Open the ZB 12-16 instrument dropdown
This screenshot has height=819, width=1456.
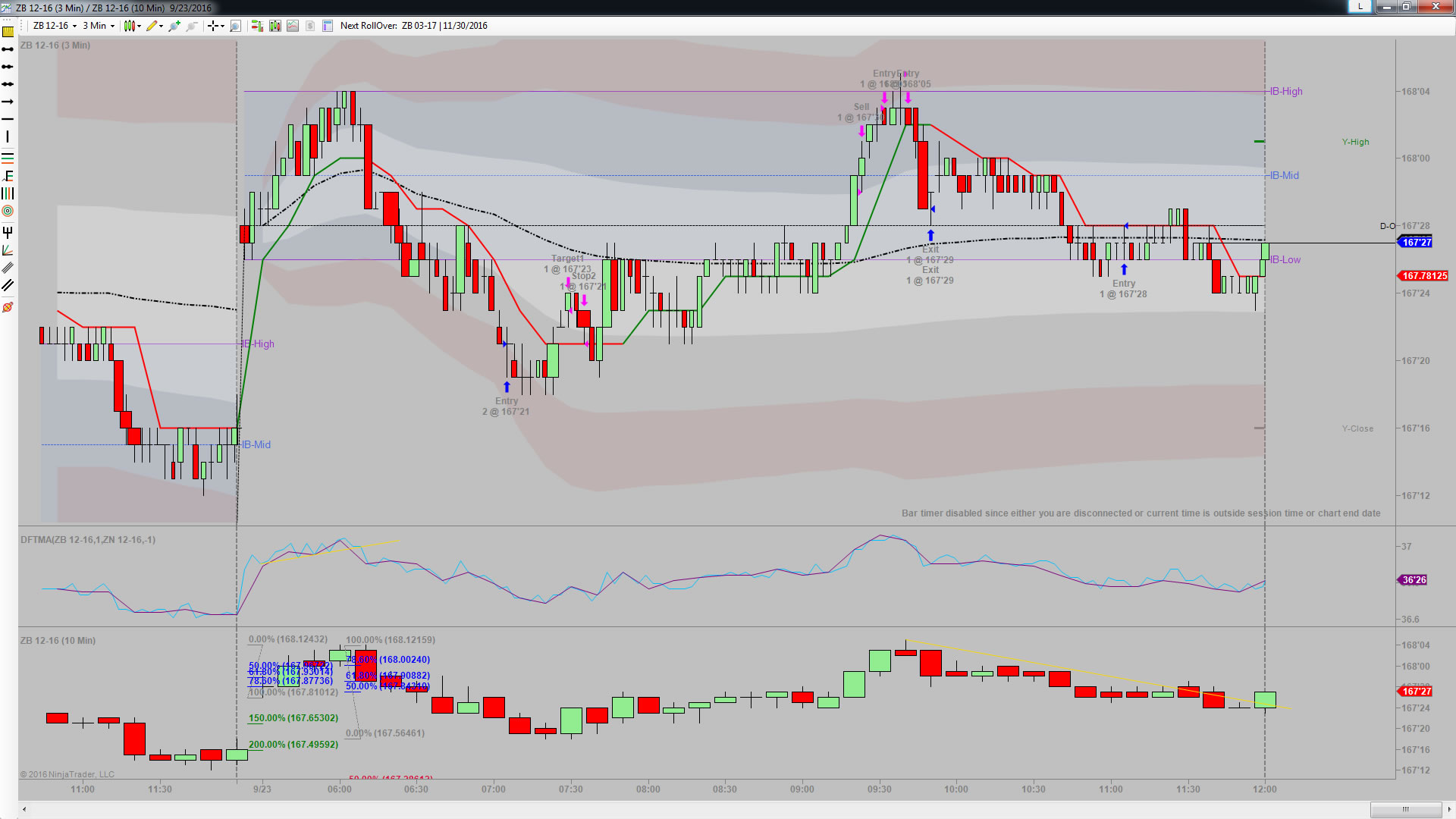(x=55, y=26)
